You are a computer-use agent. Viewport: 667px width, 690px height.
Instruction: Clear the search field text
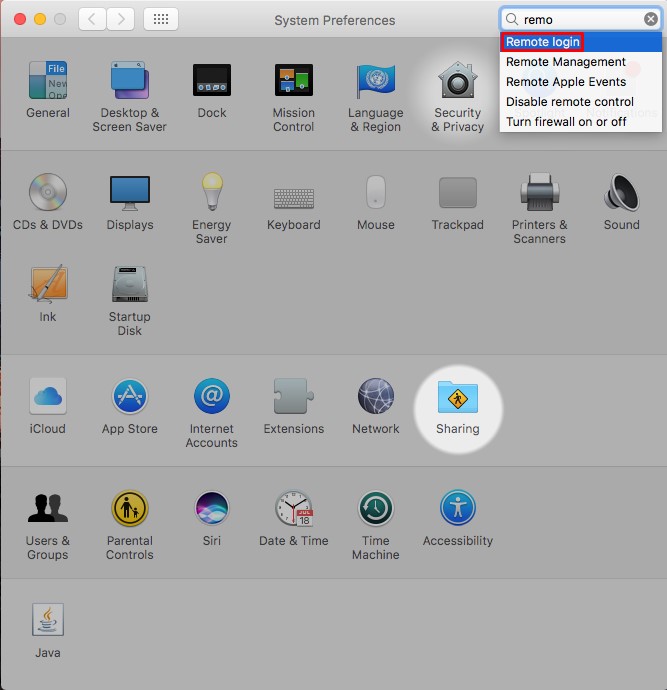click(651, 19)
